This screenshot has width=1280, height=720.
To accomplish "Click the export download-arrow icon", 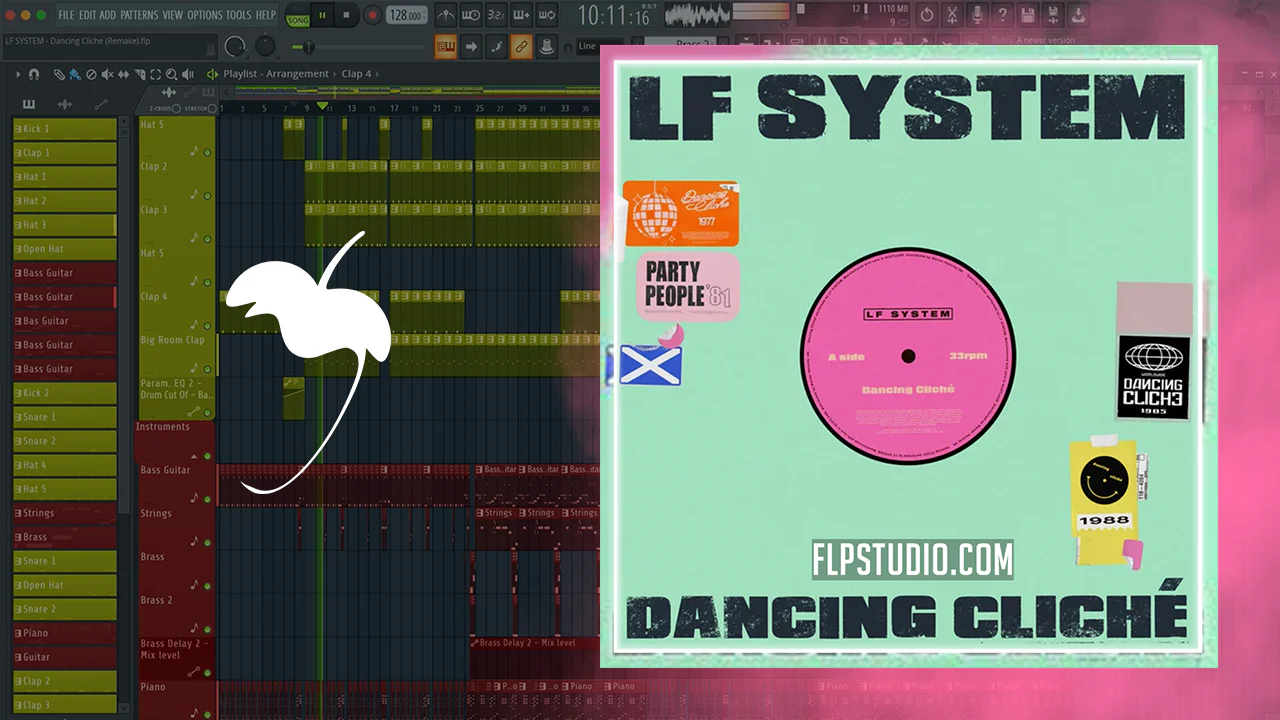I will (1078, 15).
